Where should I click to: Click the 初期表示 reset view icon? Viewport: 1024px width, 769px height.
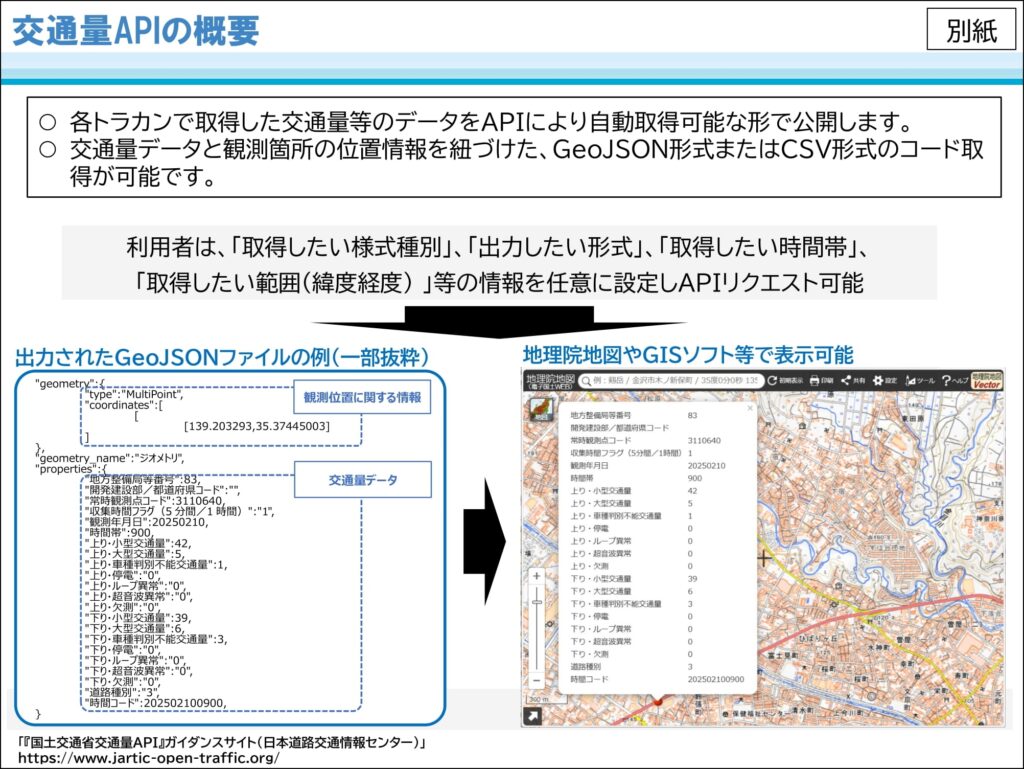784,381
